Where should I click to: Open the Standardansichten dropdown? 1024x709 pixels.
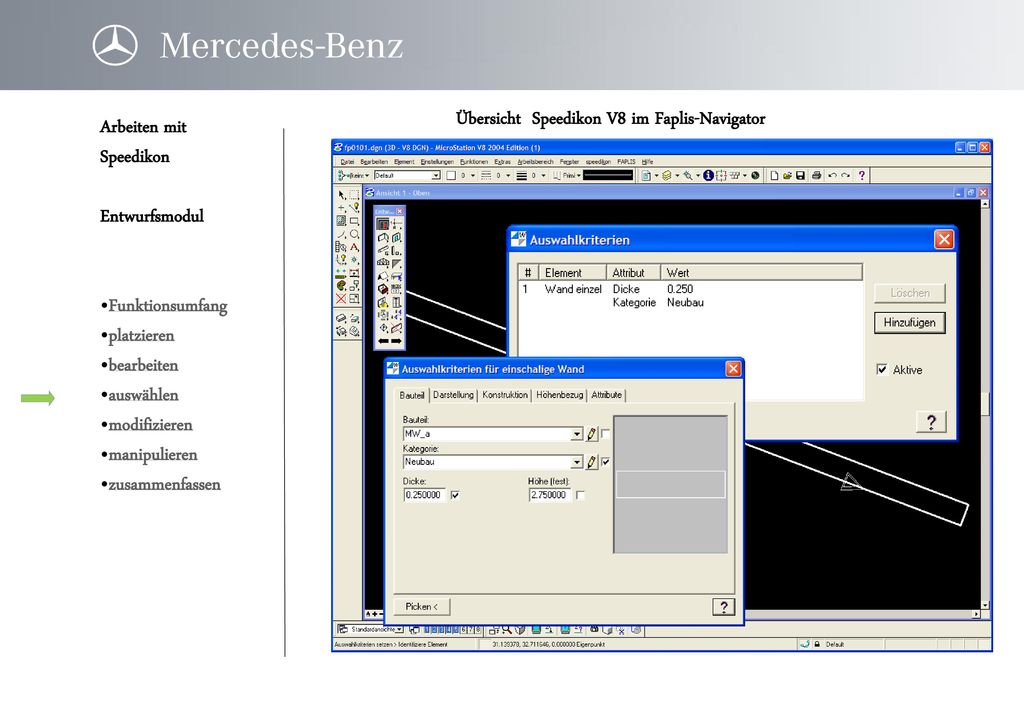pyautogui.click(x=399, y=629)
